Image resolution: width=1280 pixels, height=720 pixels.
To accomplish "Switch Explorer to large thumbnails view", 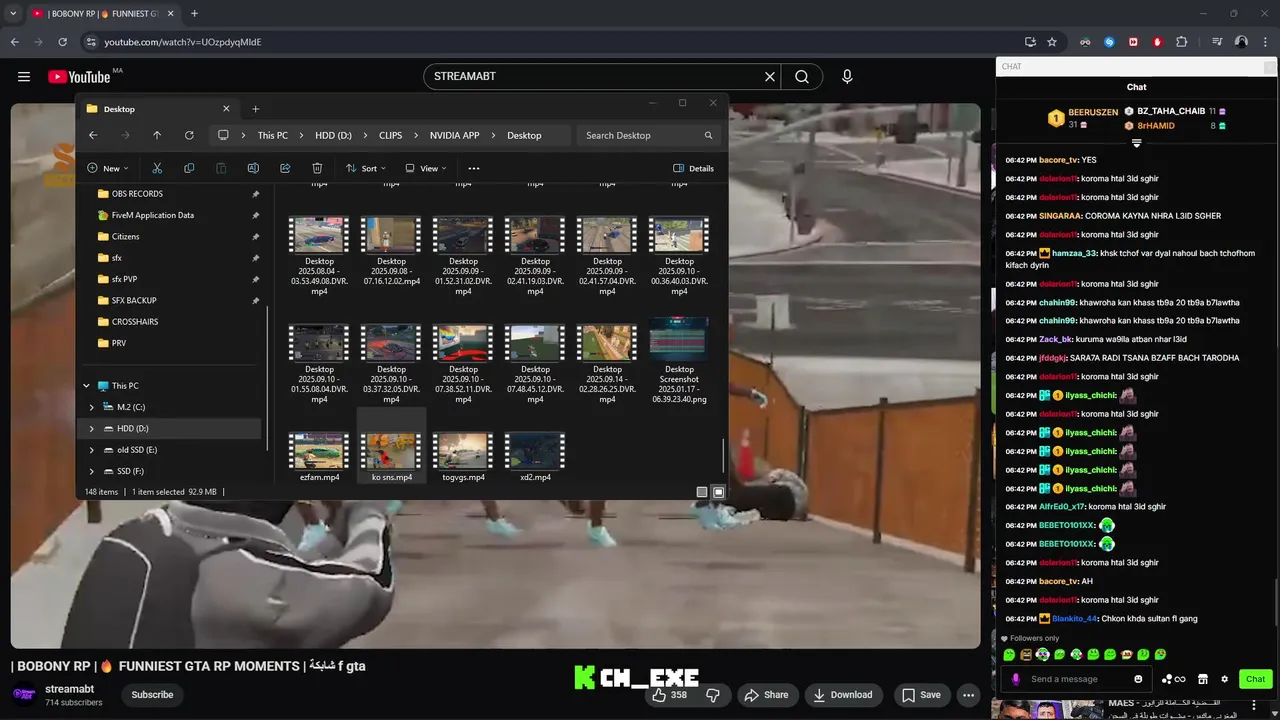I will click(718, 492).
